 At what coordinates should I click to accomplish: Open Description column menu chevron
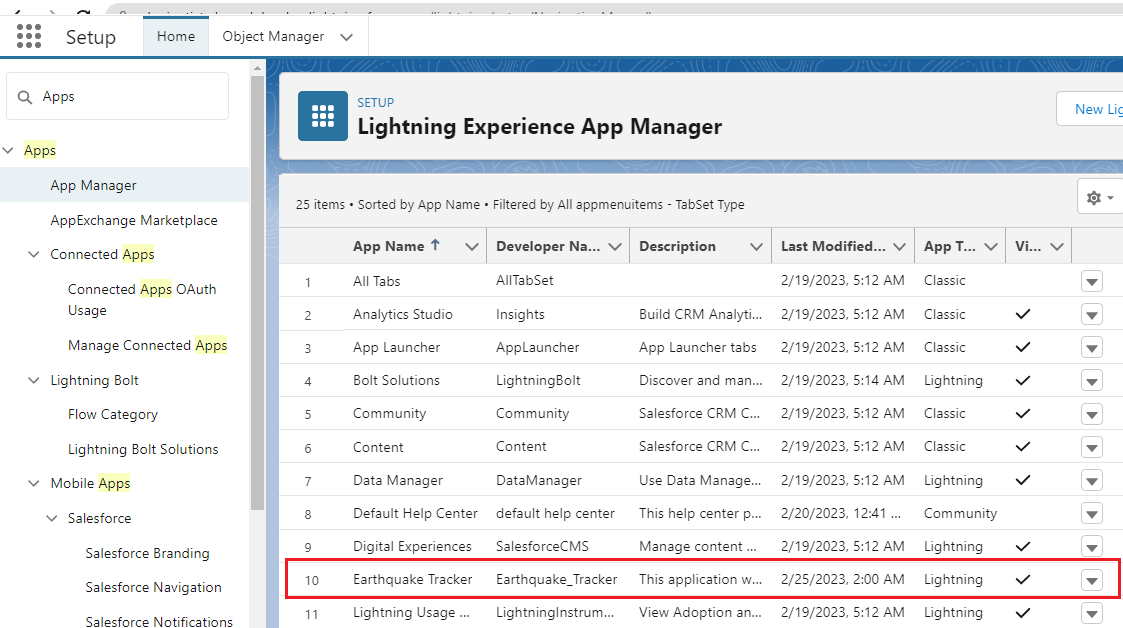pyautogui.click(x=756, y=246)
